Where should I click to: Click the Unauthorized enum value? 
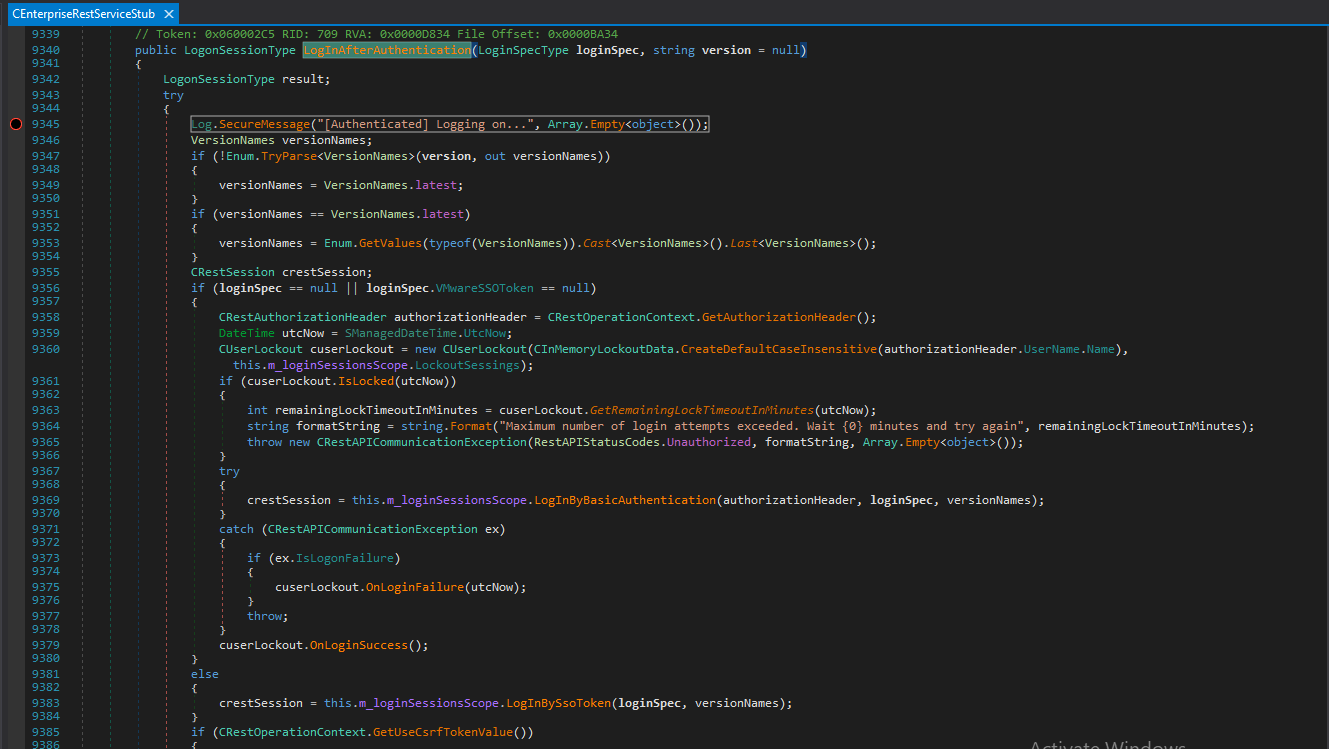point(709,442)
